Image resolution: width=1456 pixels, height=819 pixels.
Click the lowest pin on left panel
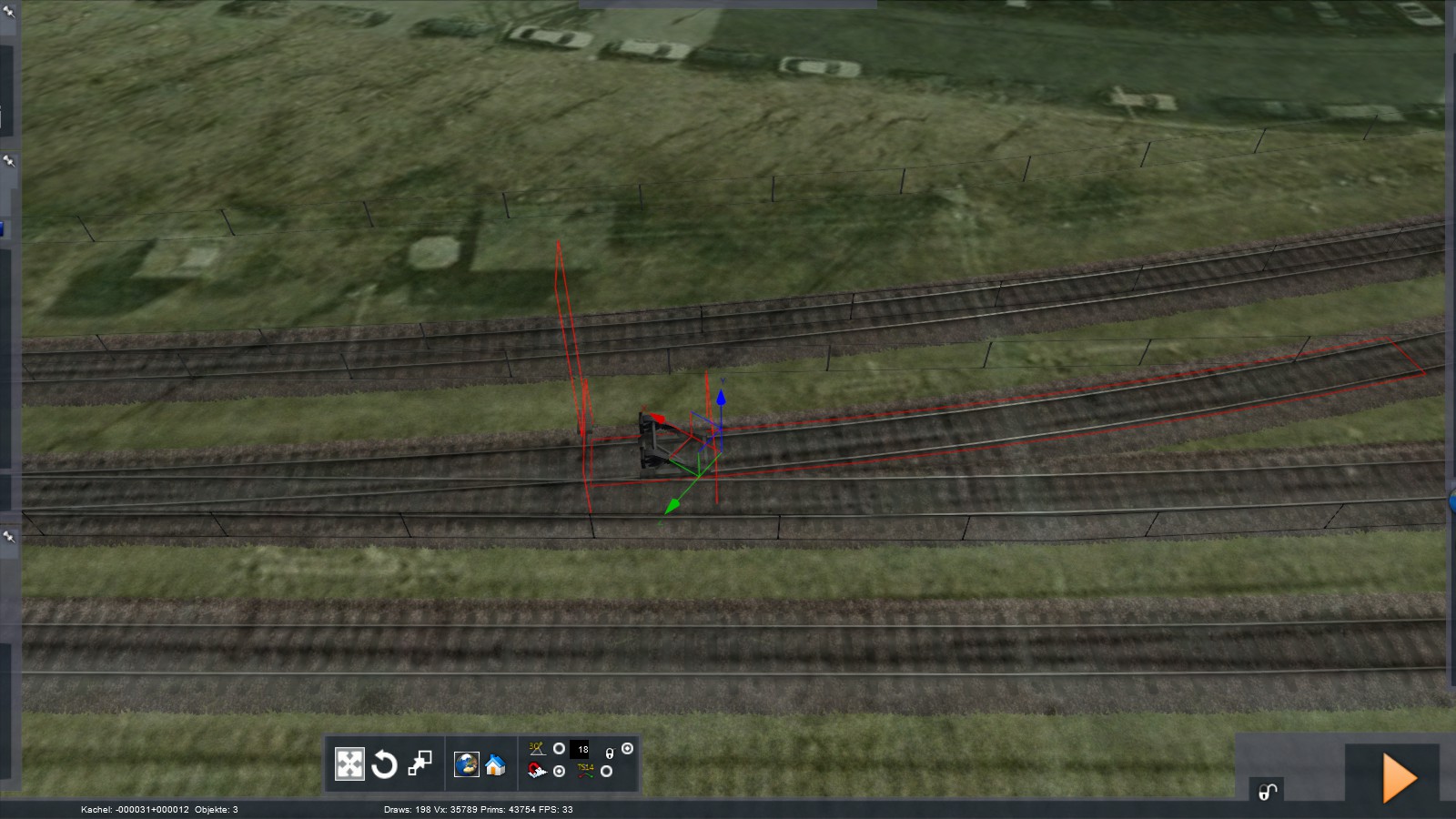(x=9, y=537)
